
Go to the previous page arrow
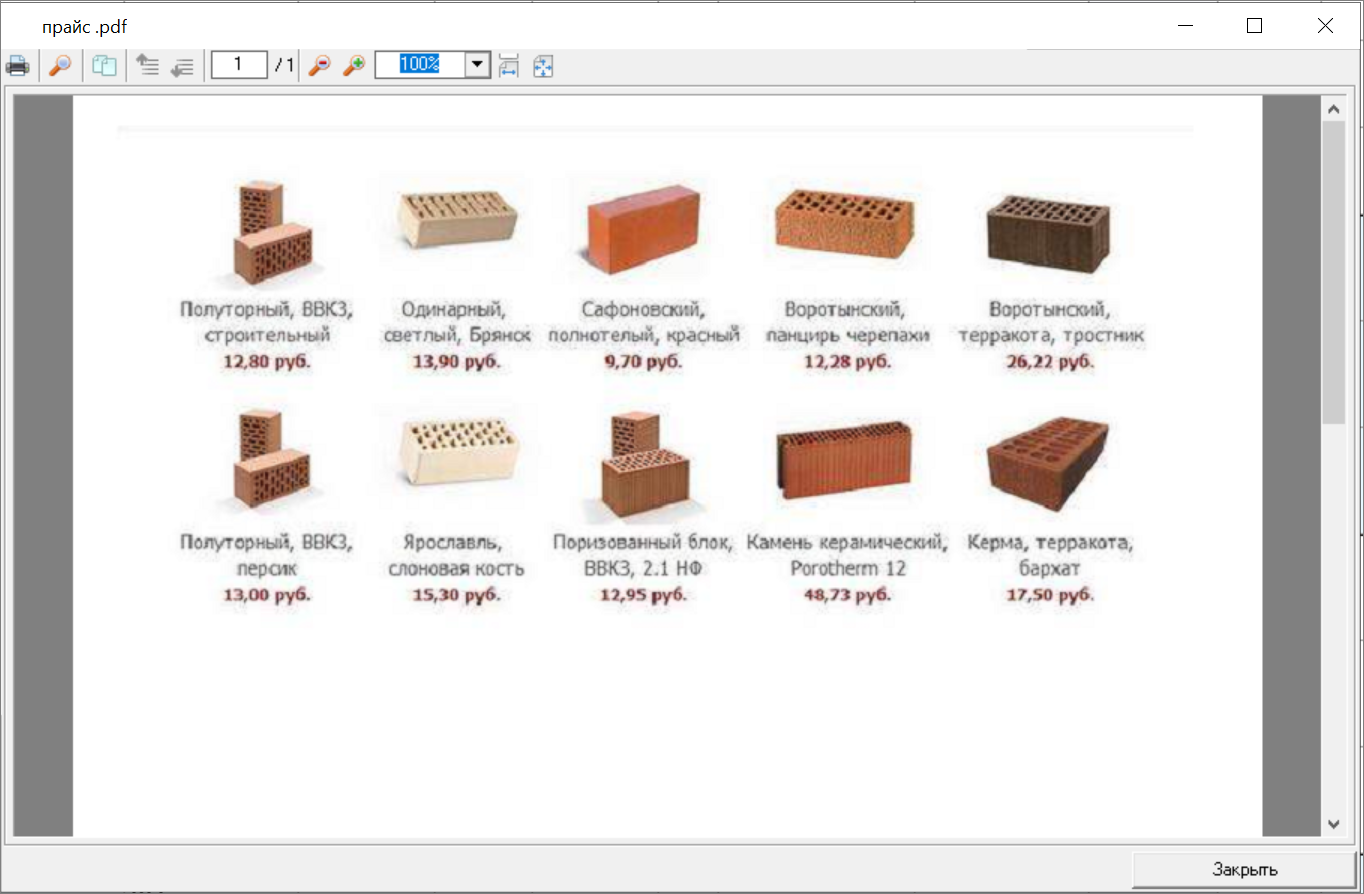tap(148, 66)
